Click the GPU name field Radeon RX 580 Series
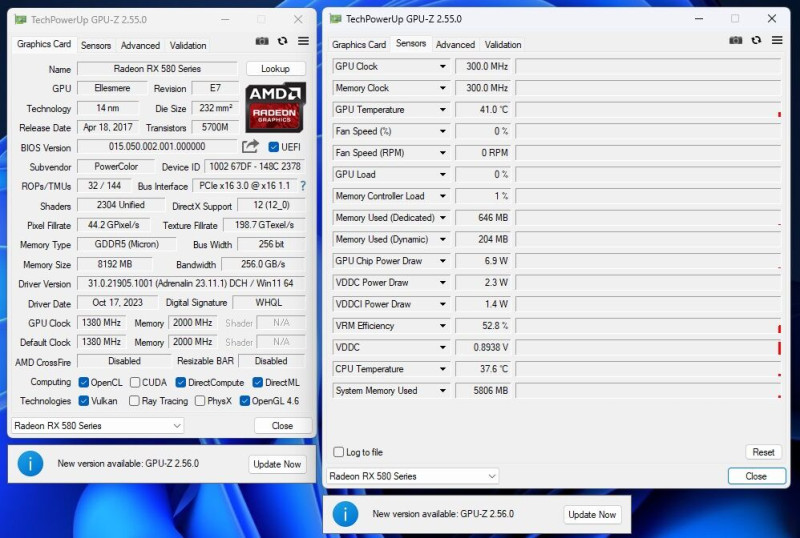 tap(157, 68)
